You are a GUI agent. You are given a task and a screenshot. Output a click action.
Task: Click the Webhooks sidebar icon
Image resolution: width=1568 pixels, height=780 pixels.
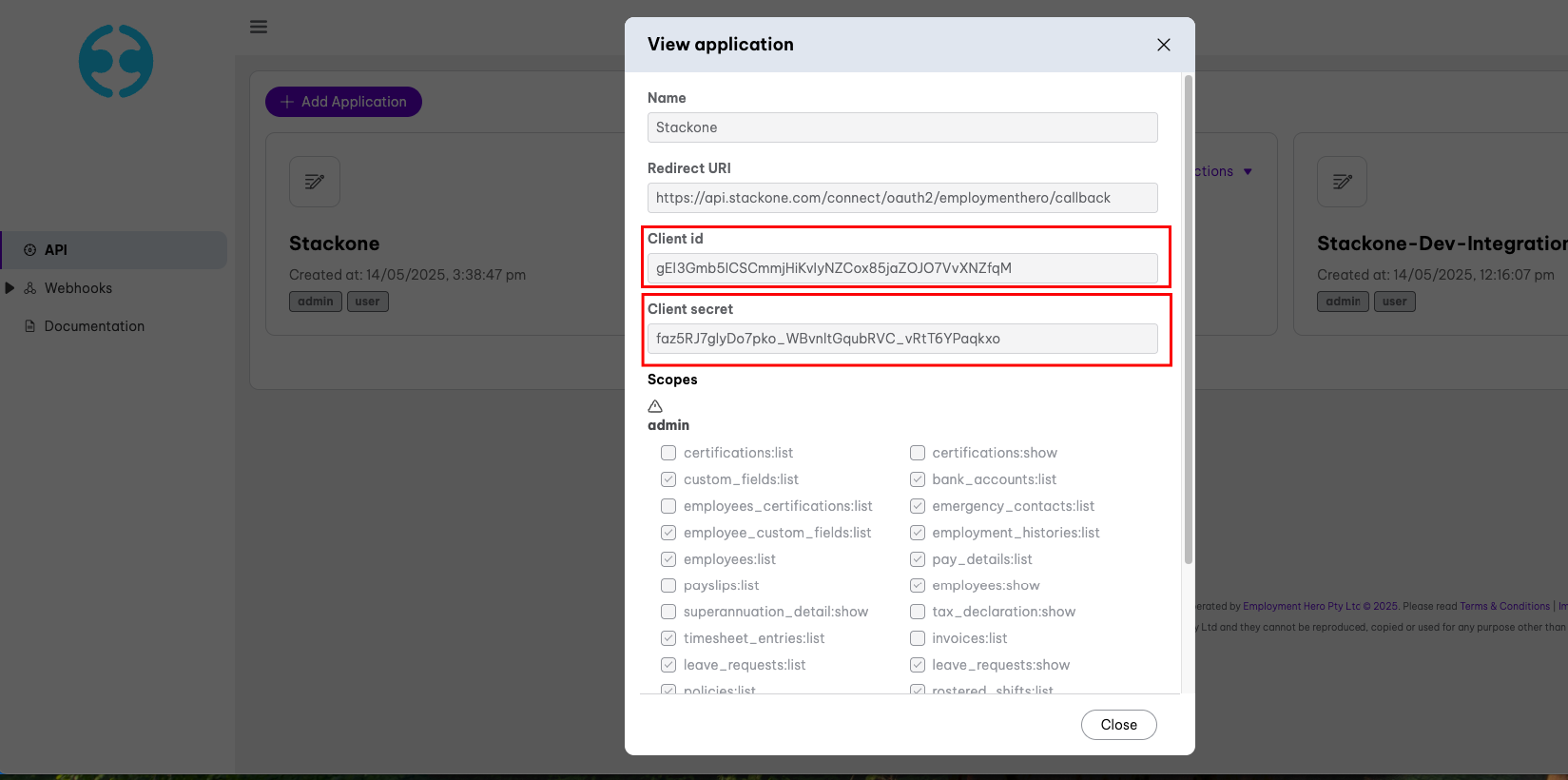(30, 288)
